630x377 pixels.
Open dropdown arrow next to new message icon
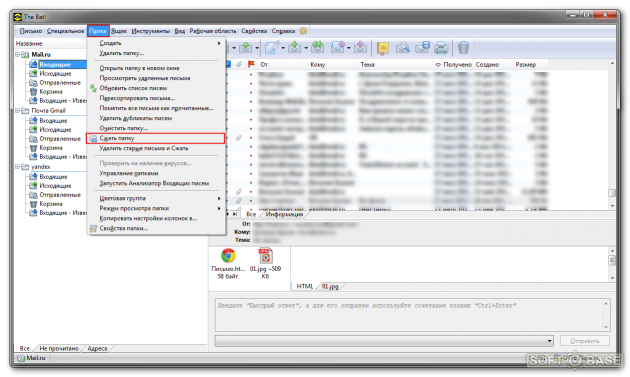pyautogui.click(x=283, y=48)
